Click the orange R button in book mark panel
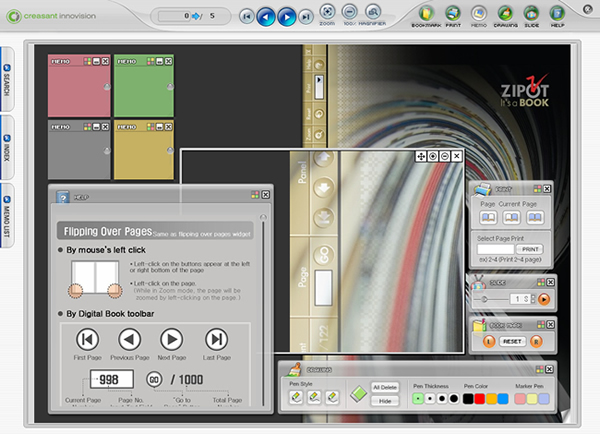Screen dimensions: 600x434 (x=536, y=341)
